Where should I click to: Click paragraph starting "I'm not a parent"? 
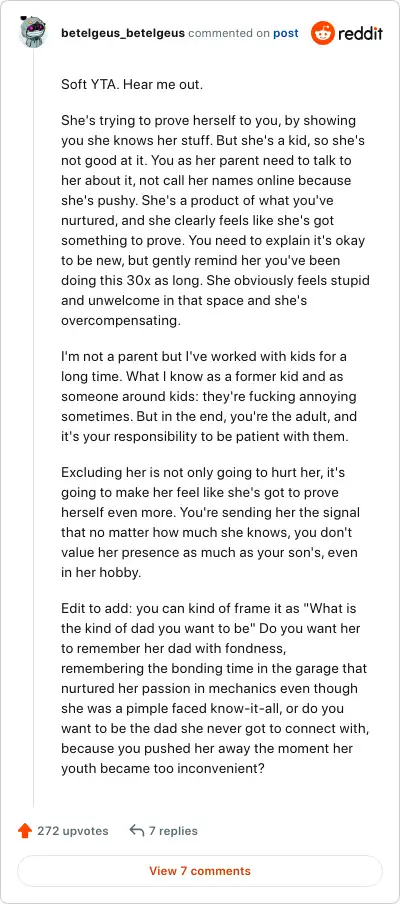click(x=209, y=397)
